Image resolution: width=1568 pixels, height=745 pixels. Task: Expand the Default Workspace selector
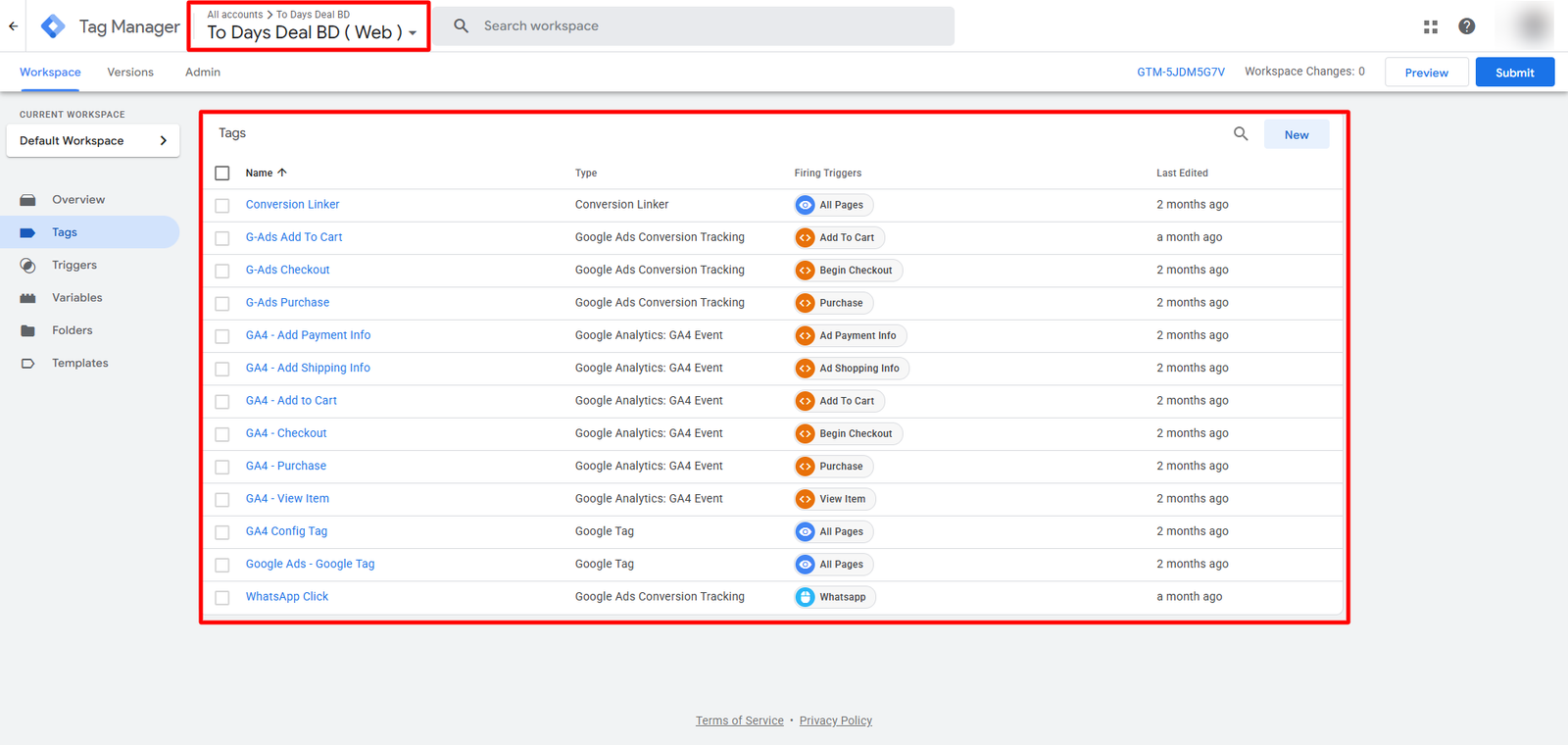tap(93, 141)
